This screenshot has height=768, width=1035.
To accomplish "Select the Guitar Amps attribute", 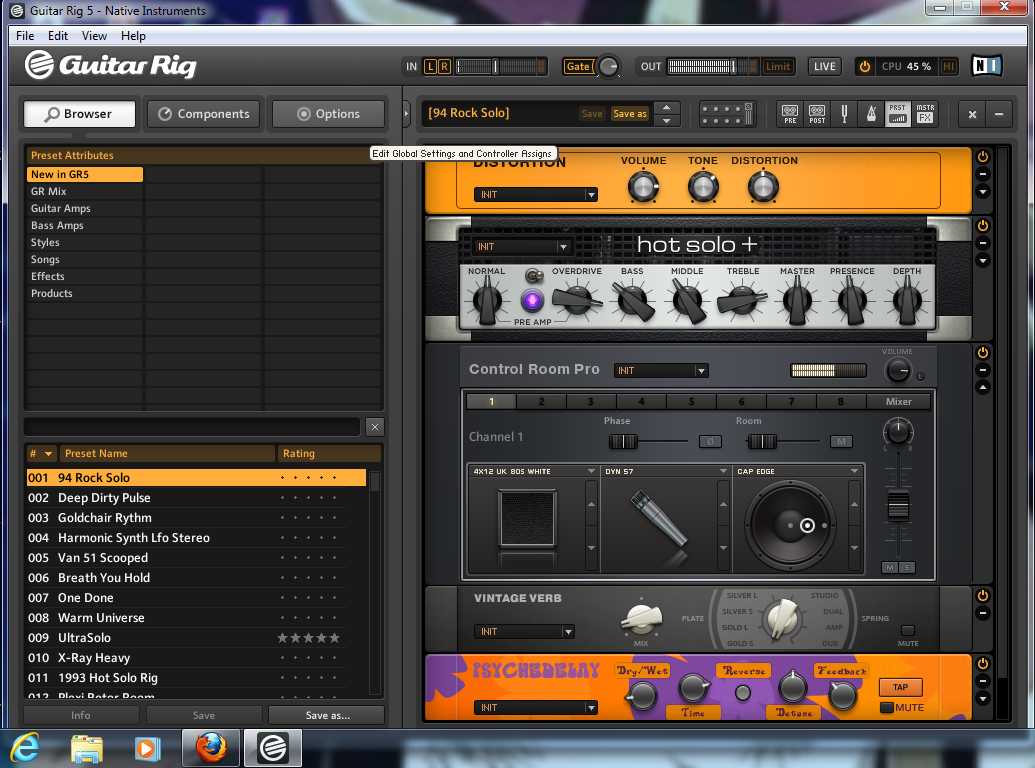I will 84,208.
